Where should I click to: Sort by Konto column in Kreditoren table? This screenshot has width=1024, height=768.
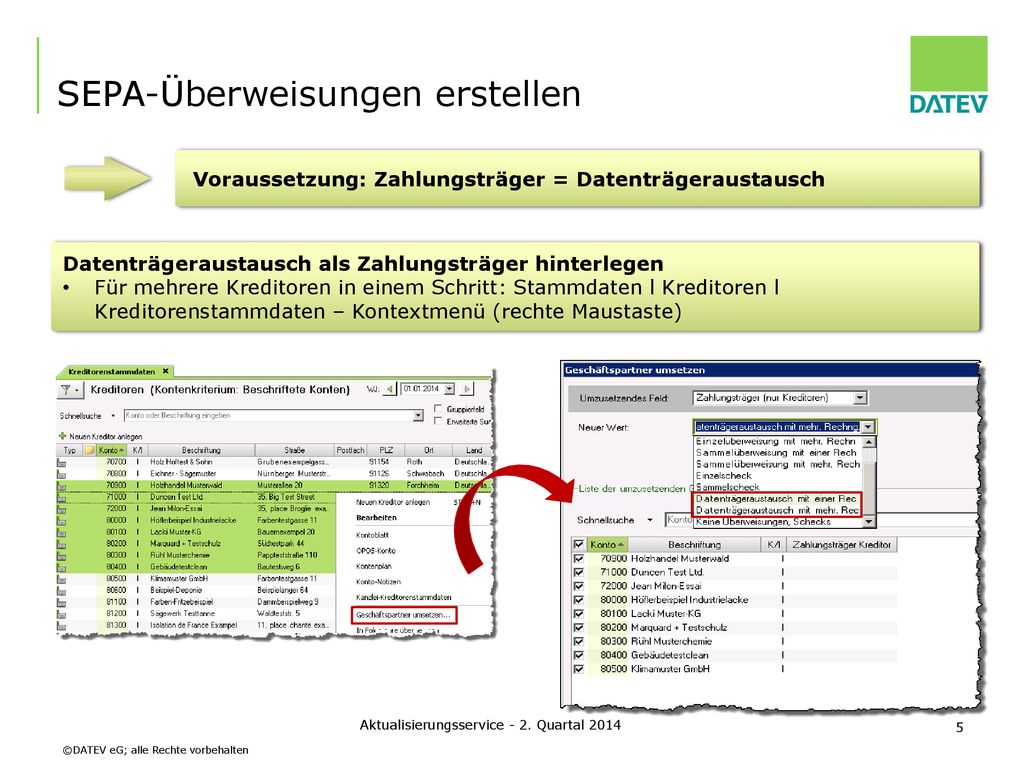112,450
